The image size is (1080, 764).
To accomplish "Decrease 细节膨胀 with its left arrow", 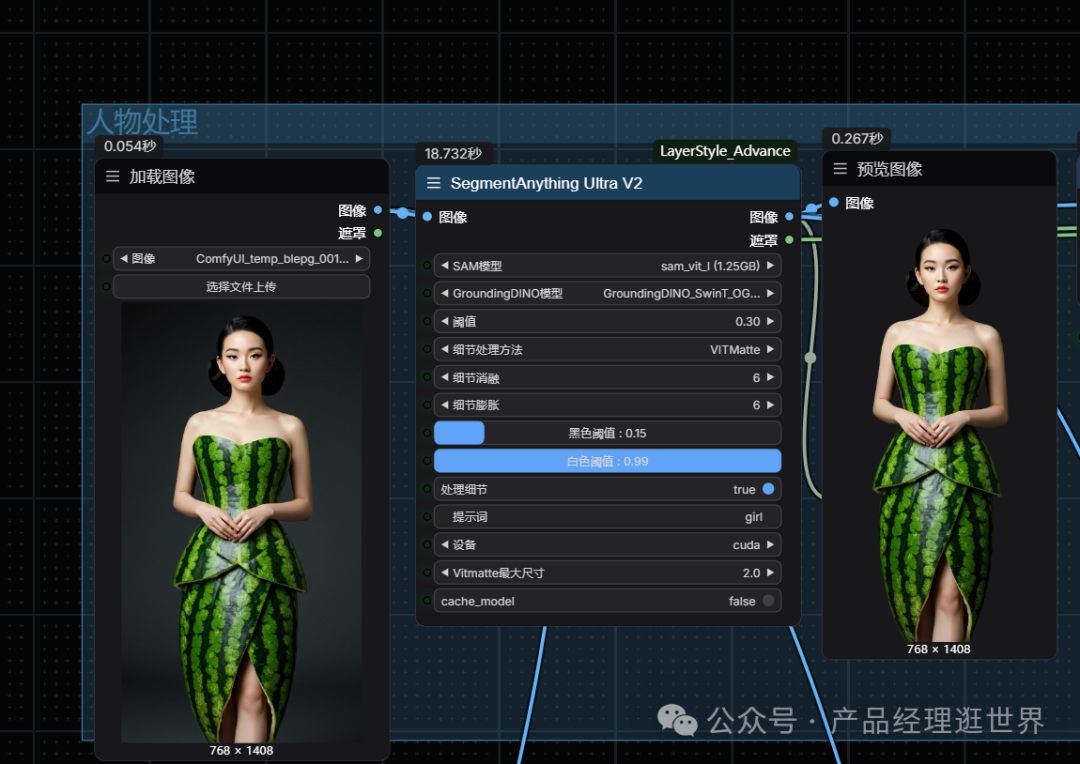I will click(x=445, y=405).
